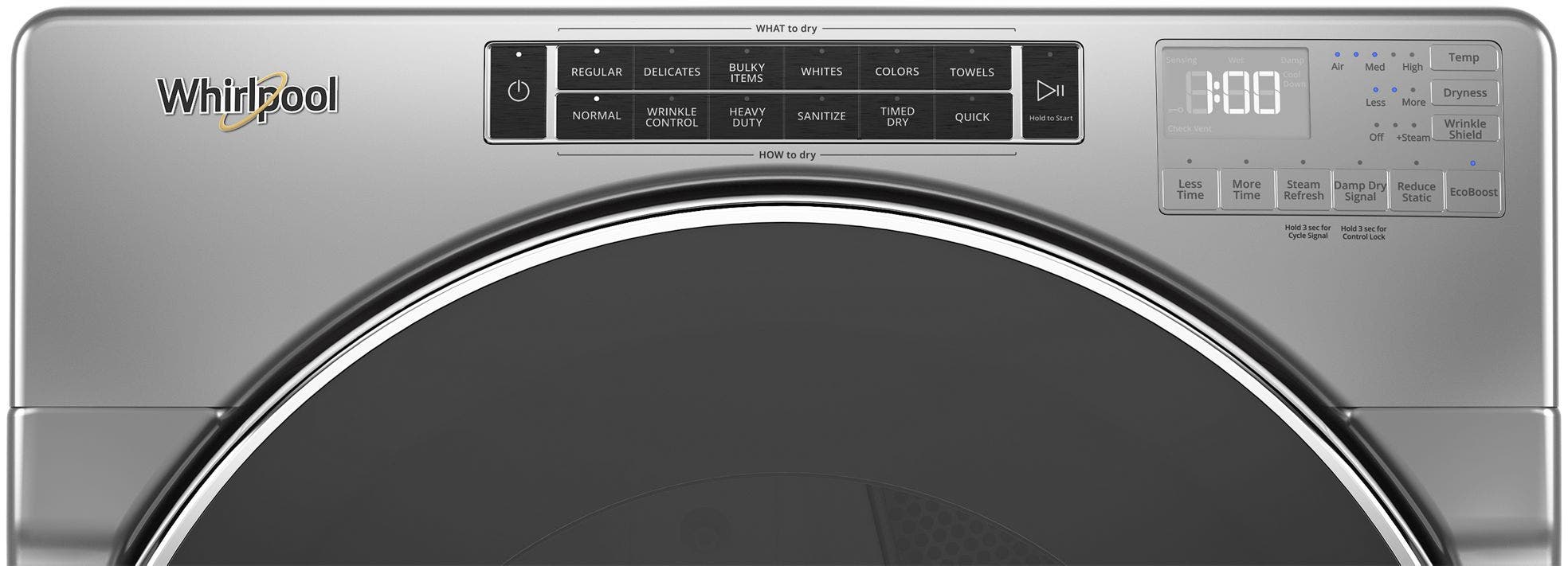Toggle the Reduce Static option
The height and width of the screenshot is (566, 1568).
click(x=1417, y=192)
